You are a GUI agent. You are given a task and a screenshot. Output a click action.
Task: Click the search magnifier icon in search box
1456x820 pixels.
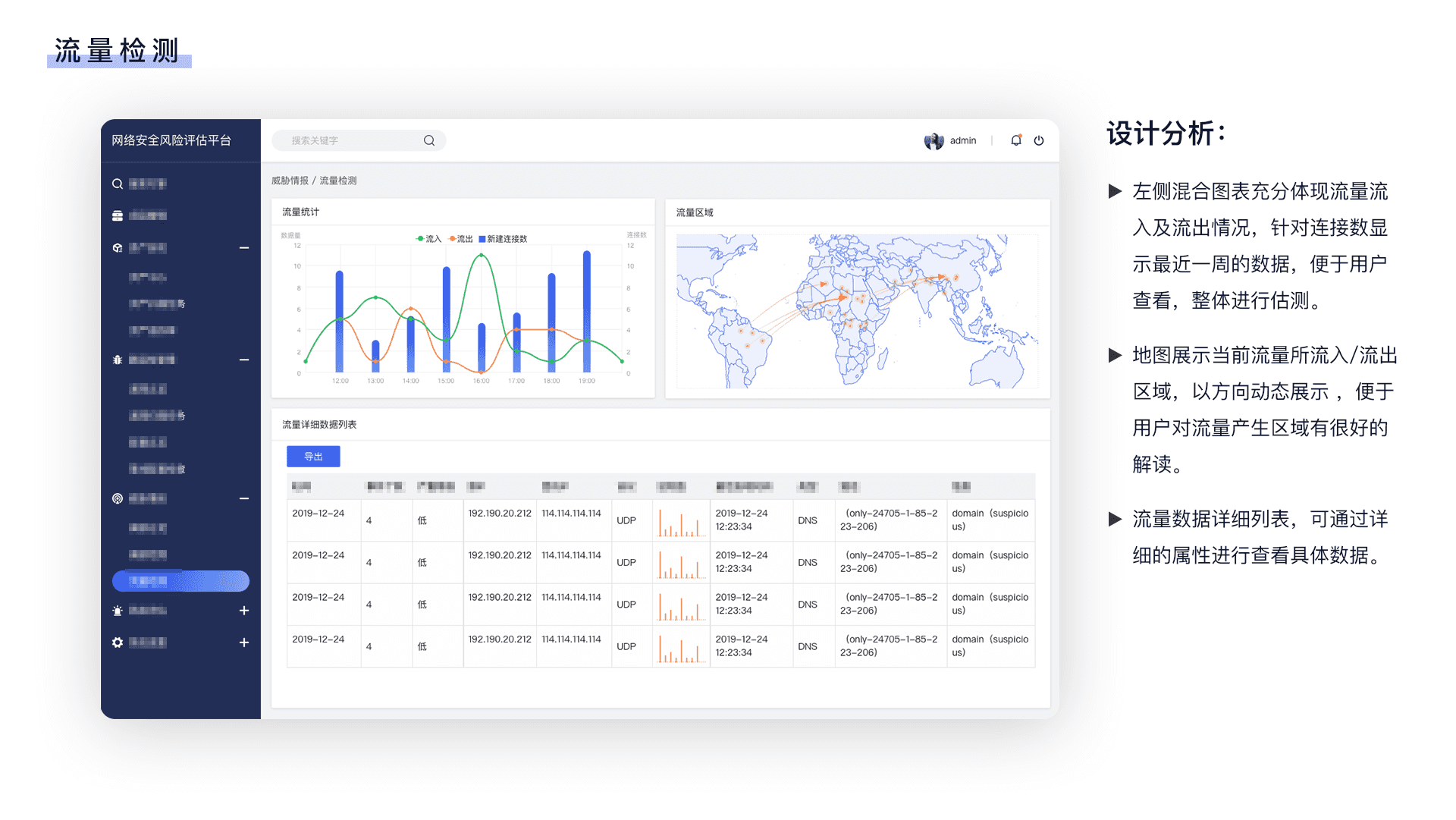(x=429, y=140)
